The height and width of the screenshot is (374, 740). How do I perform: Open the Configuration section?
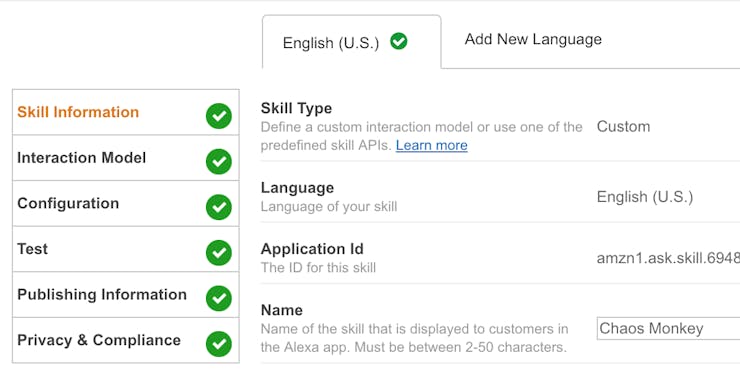(x=126, y=204)
